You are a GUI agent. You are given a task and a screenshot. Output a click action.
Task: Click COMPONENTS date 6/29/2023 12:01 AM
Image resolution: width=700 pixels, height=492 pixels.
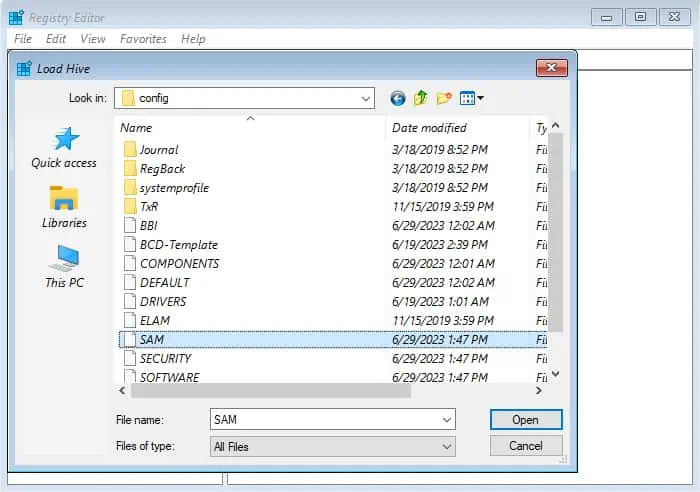pyautogui.click(x=443, y=264)
